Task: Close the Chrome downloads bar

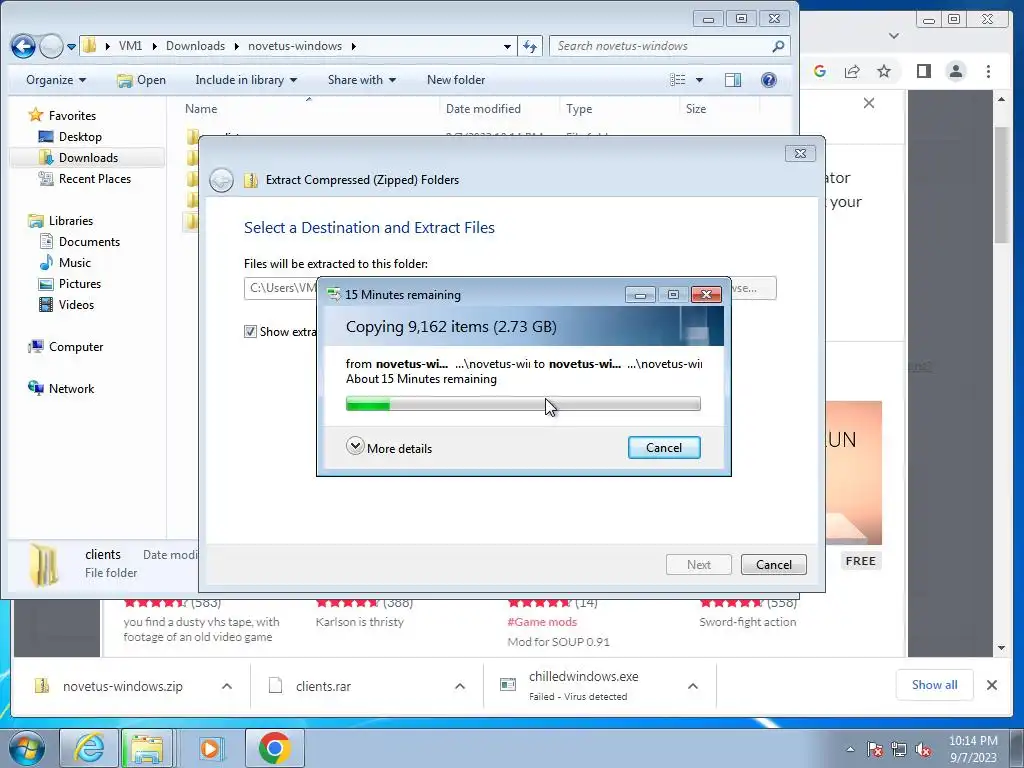Action: 991,684
